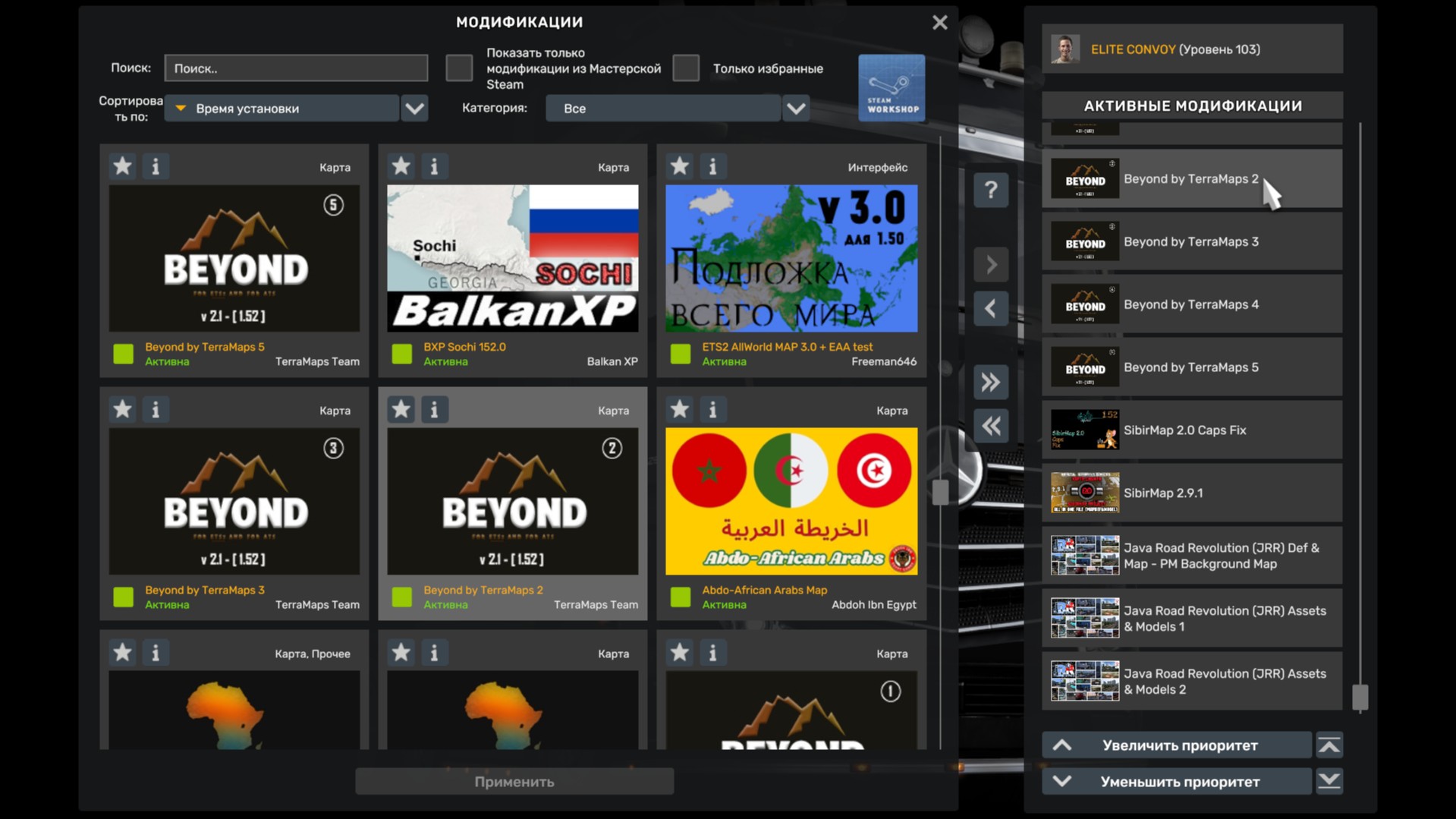Click Увеличить приоритет button
Screen dimensions: 1456x819
(x=1177, y=745)
